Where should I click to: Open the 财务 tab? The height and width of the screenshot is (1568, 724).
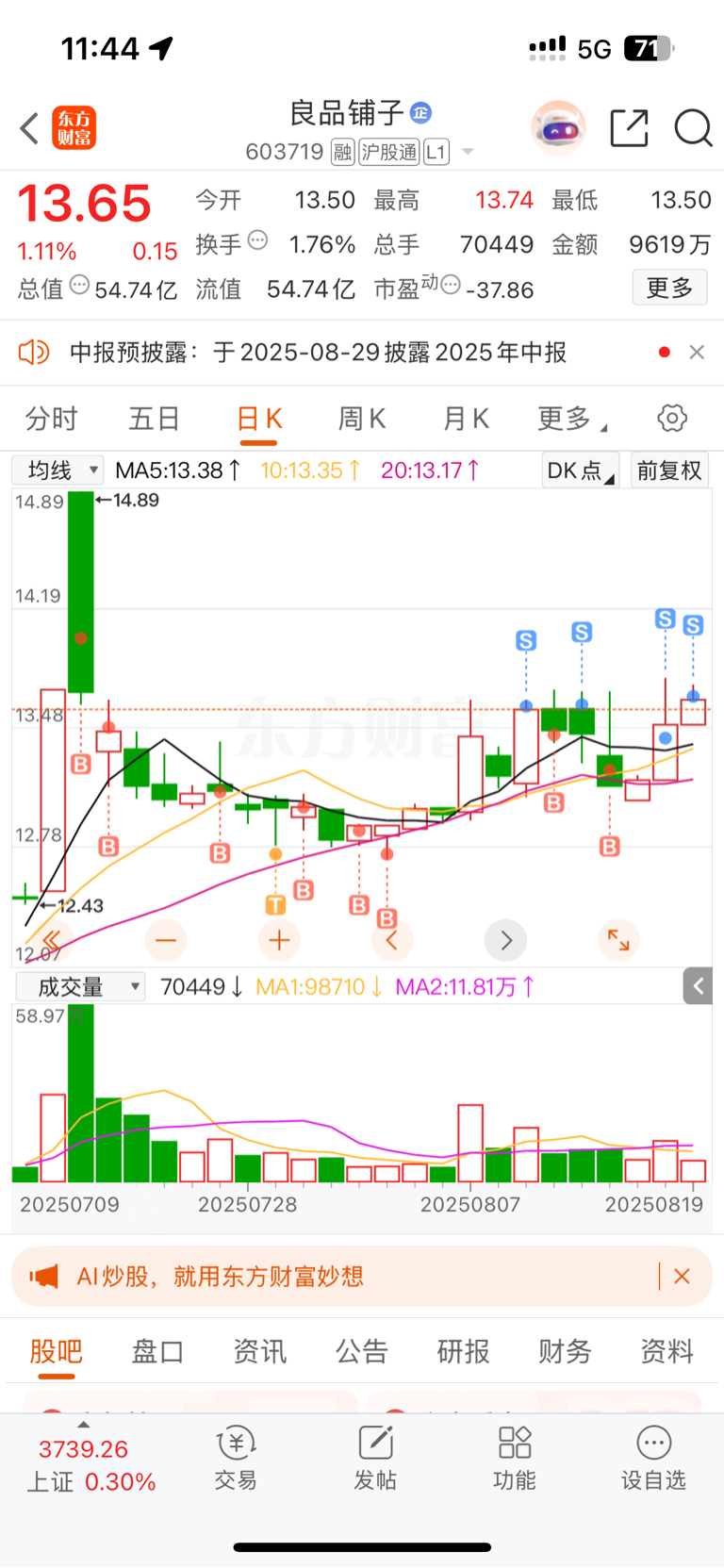pyautogui.click(x=565, y=1351)
